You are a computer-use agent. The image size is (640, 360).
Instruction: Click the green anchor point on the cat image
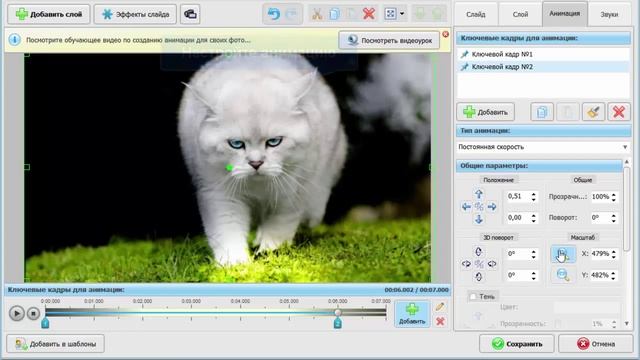click(x=229, y=167)
